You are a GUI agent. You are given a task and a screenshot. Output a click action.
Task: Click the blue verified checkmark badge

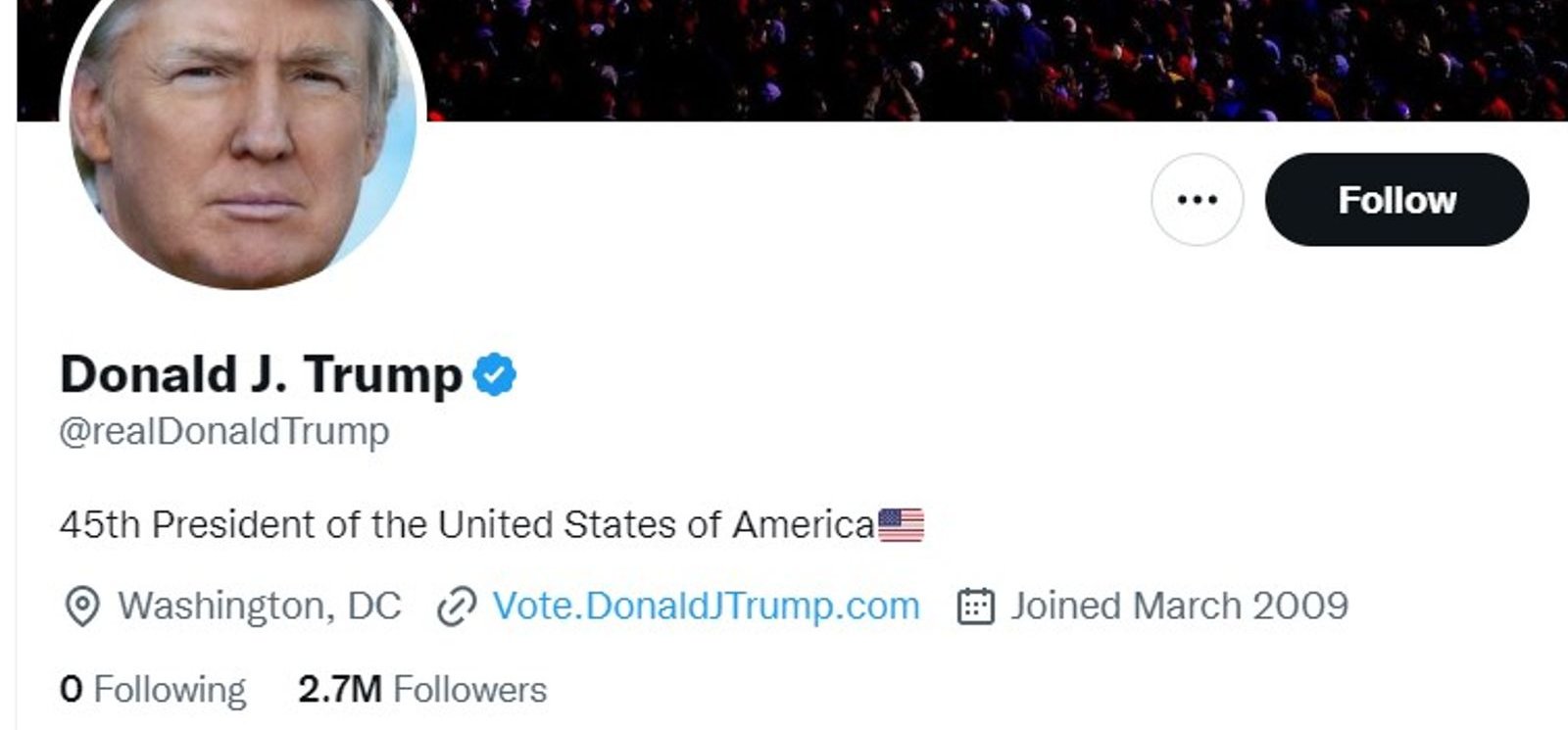pyautogui.click(x=495, y=374)
